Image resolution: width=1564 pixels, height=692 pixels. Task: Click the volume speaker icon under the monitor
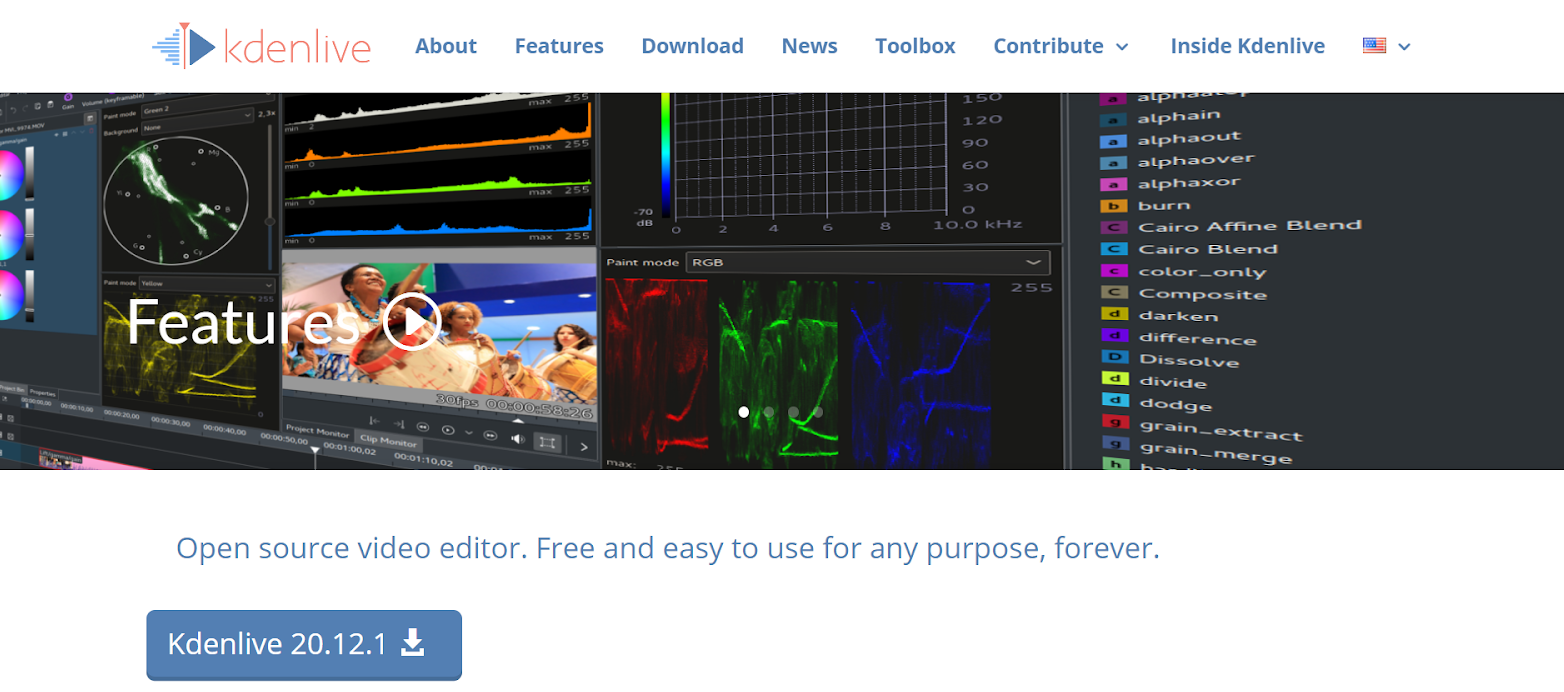click(x=518, y=438)
